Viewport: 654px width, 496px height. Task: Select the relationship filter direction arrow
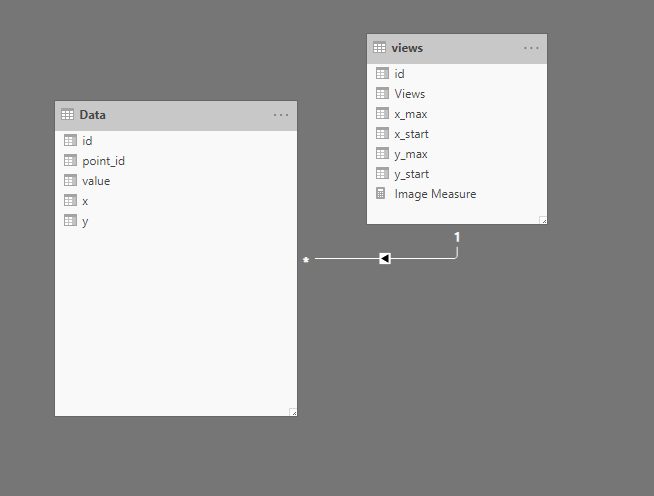coord(385,259)
